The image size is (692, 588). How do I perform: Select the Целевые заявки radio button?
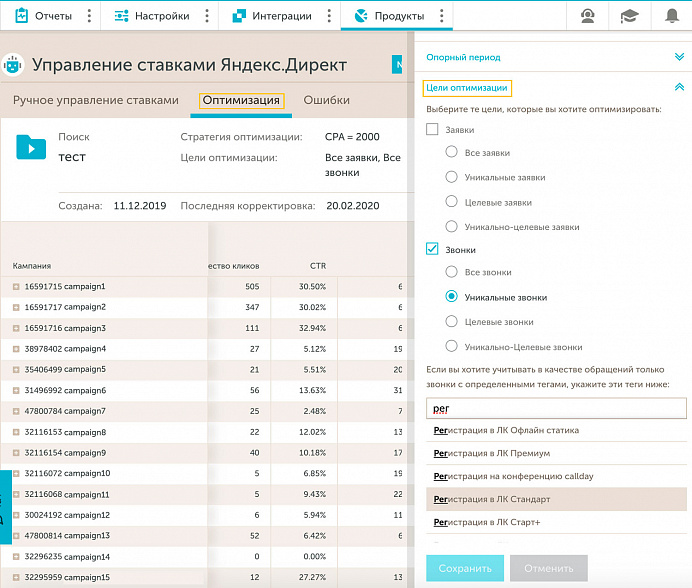click(x=451, y=201)
